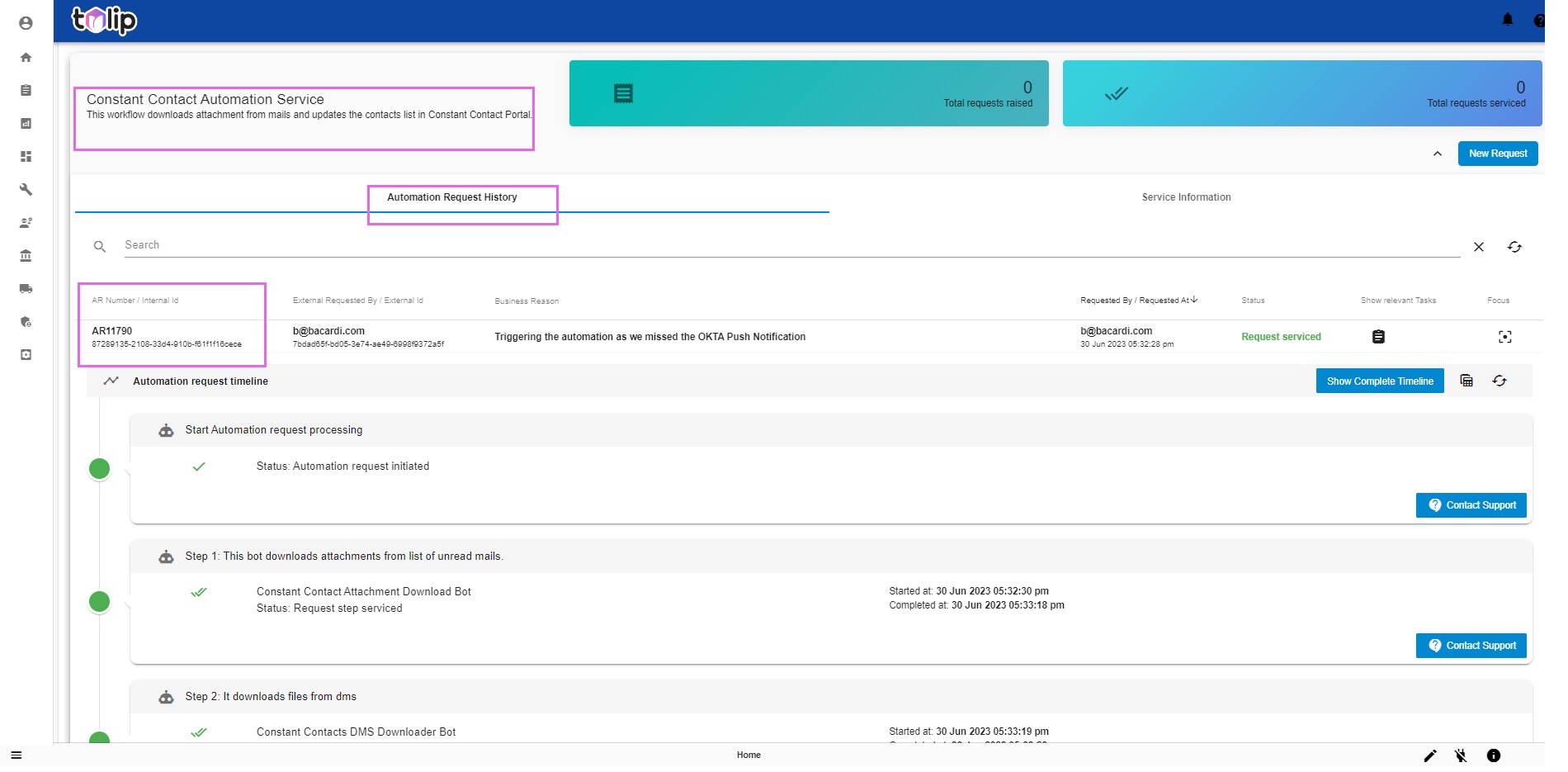Click the New Request button
The width and height of the screenshot is (1568, 772).
(x=1498, y=154)
